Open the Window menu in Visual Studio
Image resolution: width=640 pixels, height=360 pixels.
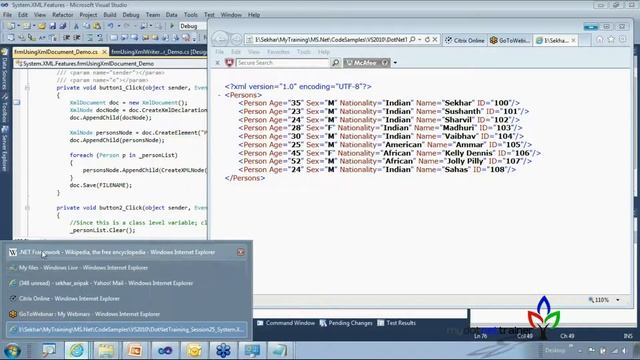tap(231, 15)
